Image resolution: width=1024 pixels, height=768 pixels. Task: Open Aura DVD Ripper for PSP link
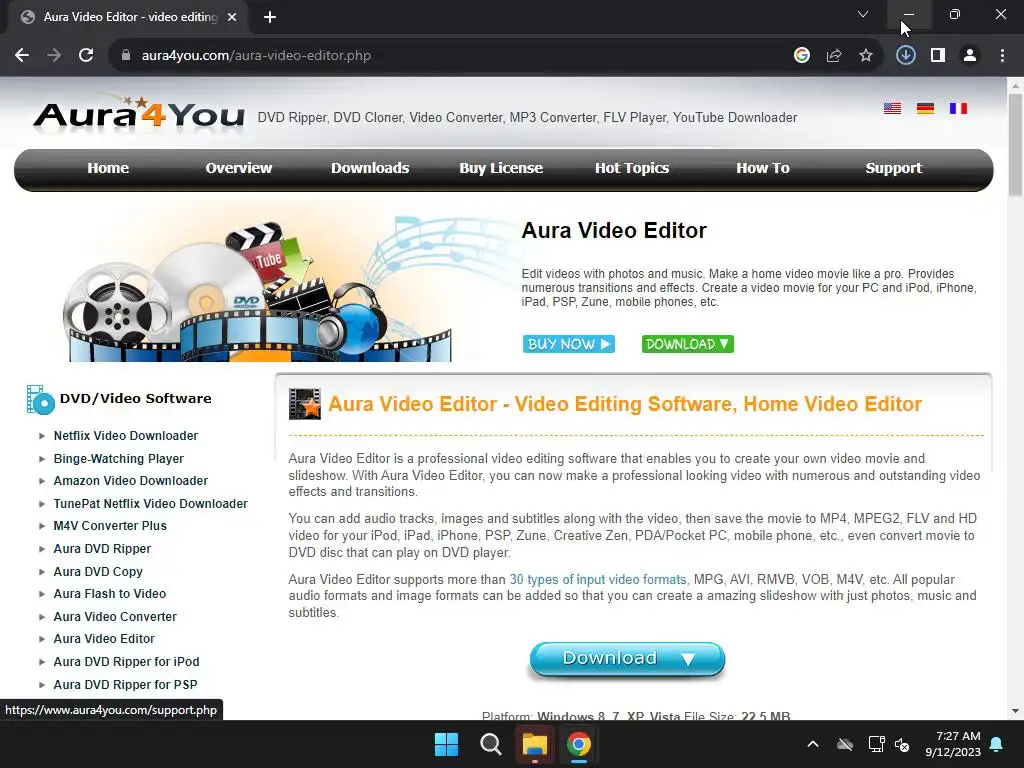(125, 684)
